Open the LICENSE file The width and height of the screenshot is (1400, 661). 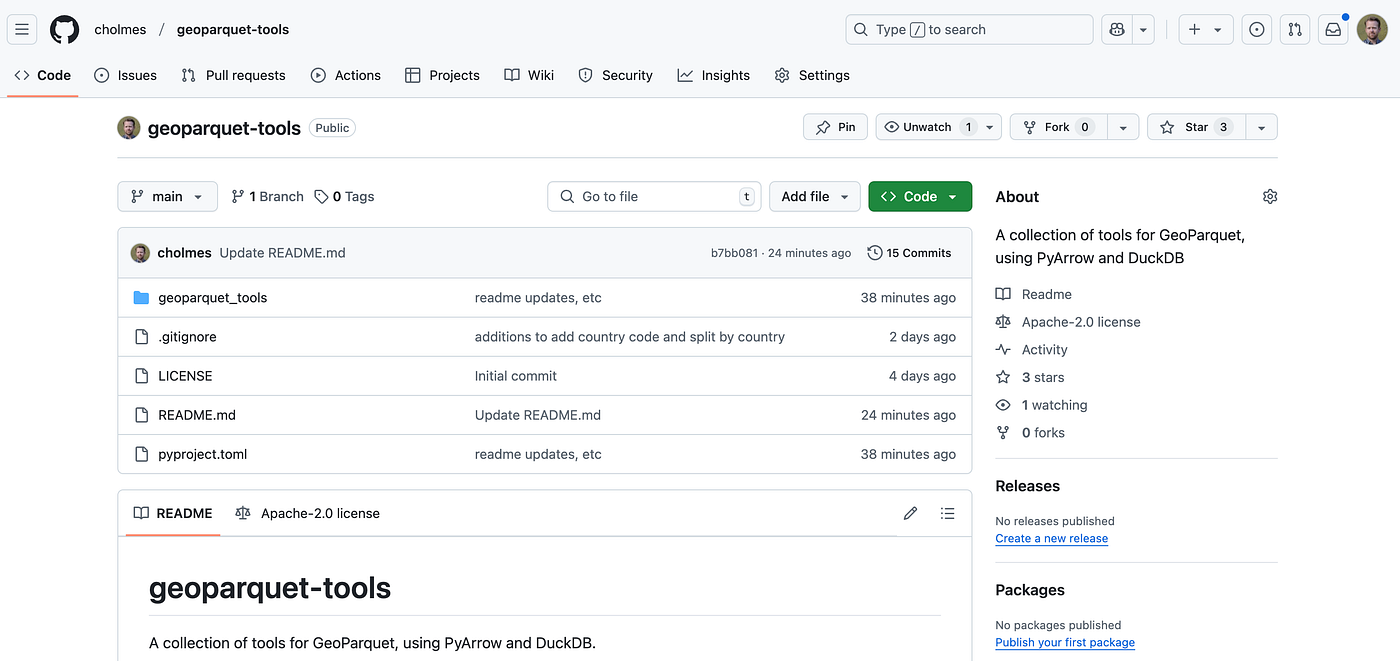185,376
